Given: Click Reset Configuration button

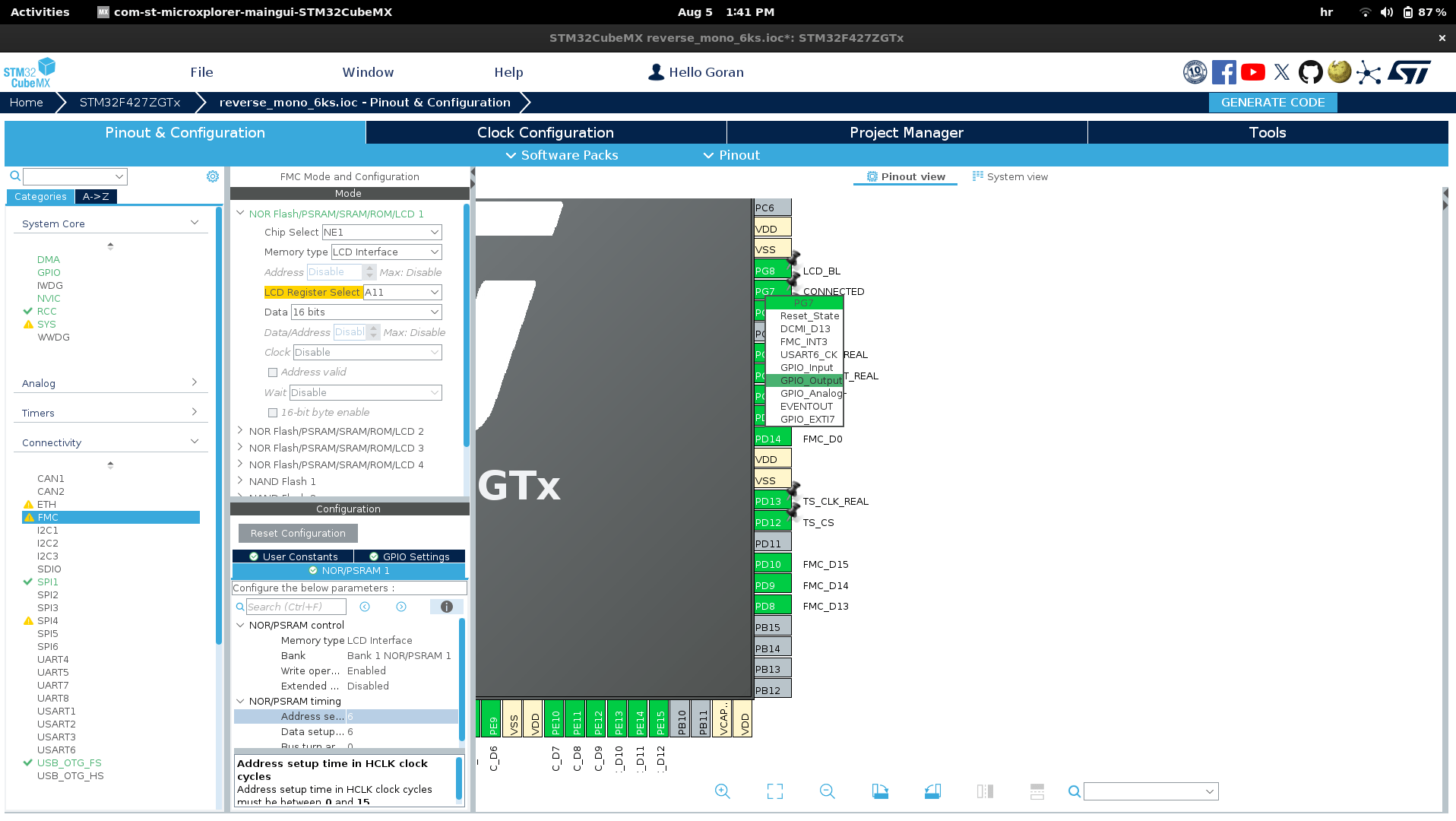Looking at the screenshot, I should [298, 533].
